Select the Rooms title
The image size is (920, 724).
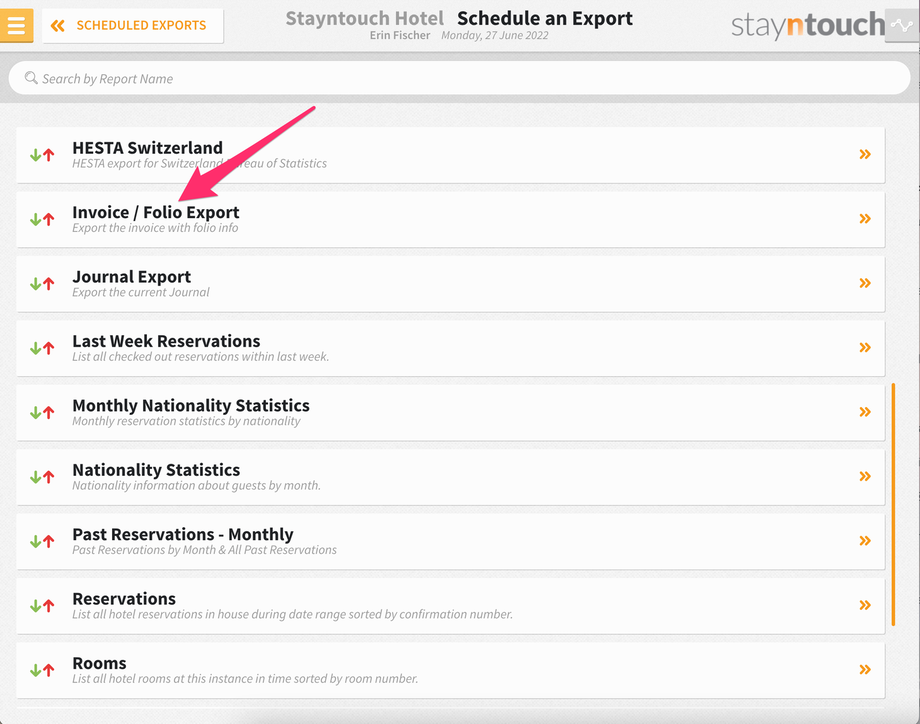click(99, 664)
